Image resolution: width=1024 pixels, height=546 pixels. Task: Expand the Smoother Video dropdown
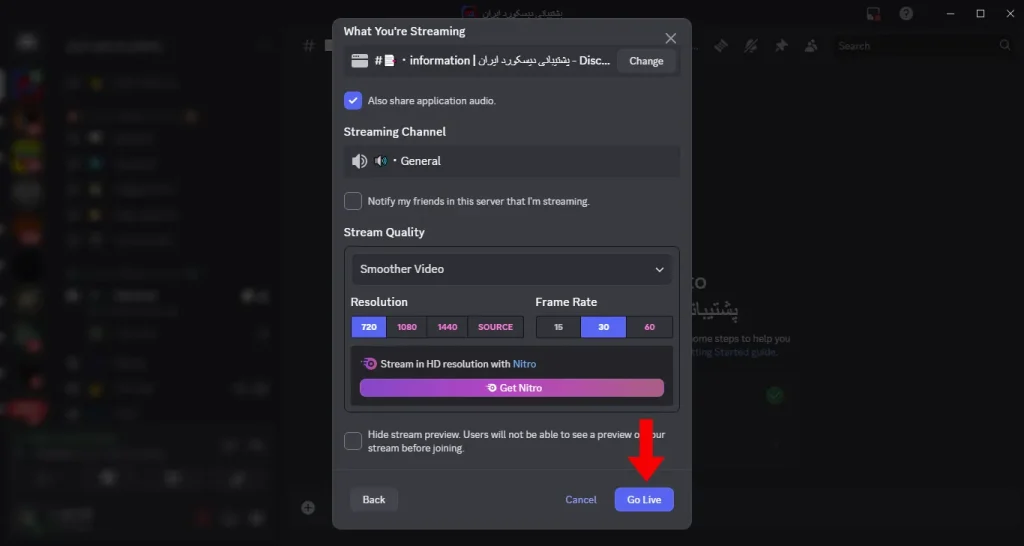click(512, 269)
